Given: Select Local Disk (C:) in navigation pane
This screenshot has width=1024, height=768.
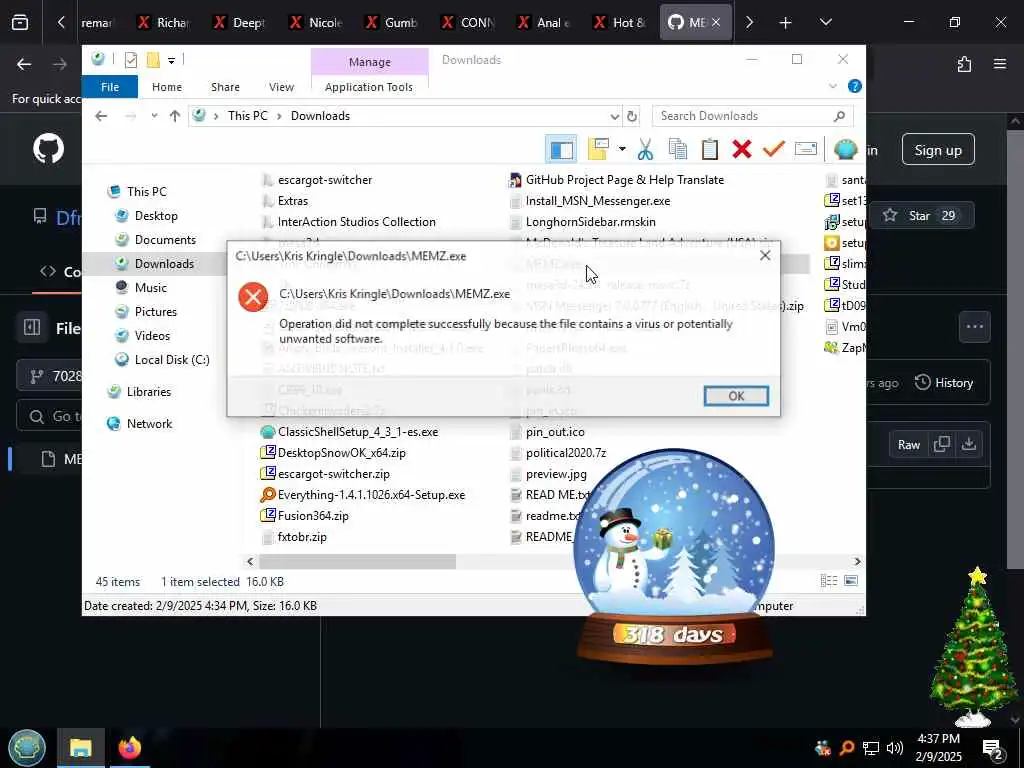Looking at the screenshot, I should (x=171, y=360).
